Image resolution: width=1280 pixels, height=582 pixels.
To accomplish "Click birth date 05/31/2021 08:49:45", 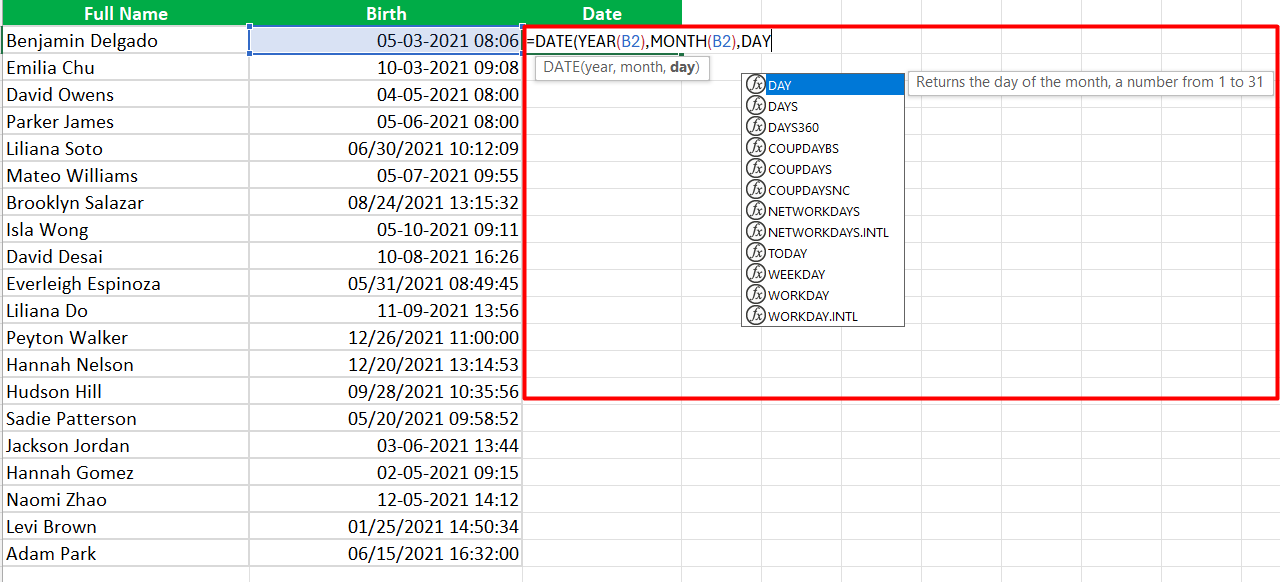I will [x=386, y=284].
